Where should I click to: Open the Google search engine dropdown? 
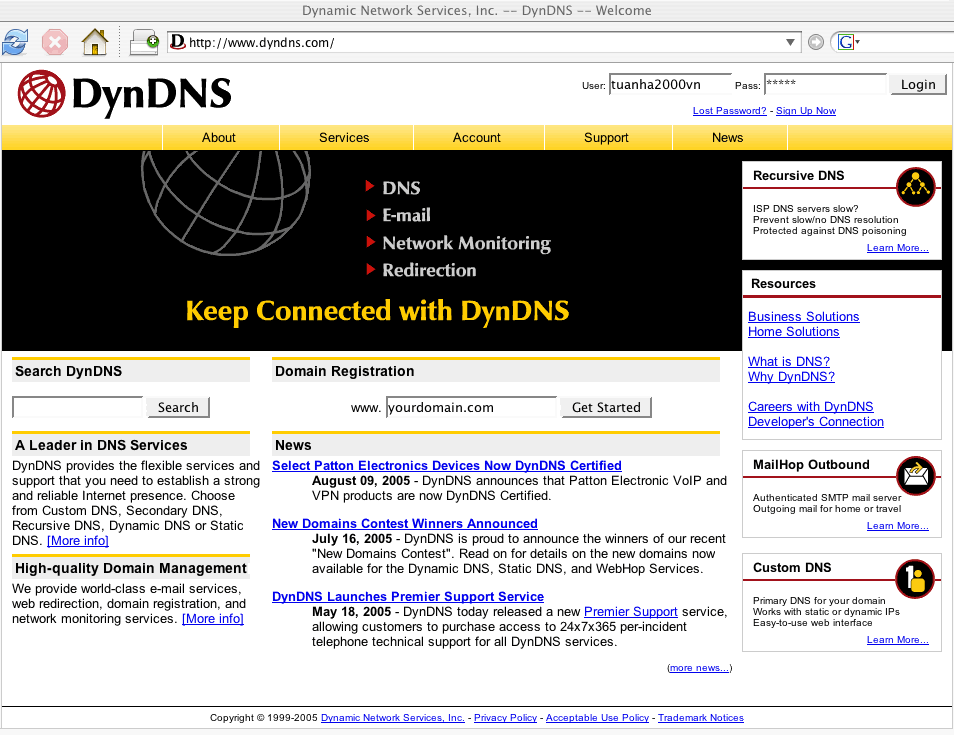tap(849, 42)
